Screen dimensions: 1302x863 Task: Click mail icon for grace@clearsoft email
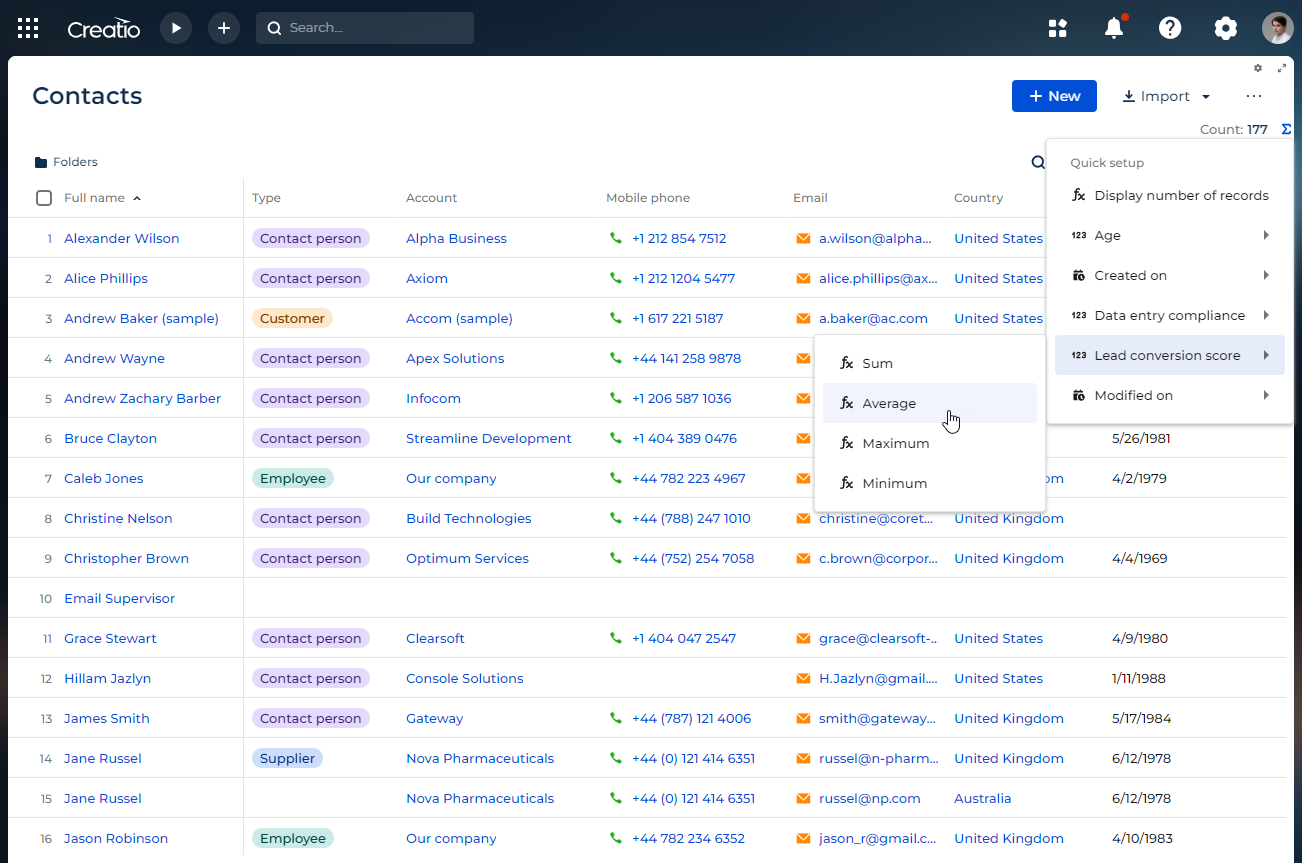[x=803, y=638]
